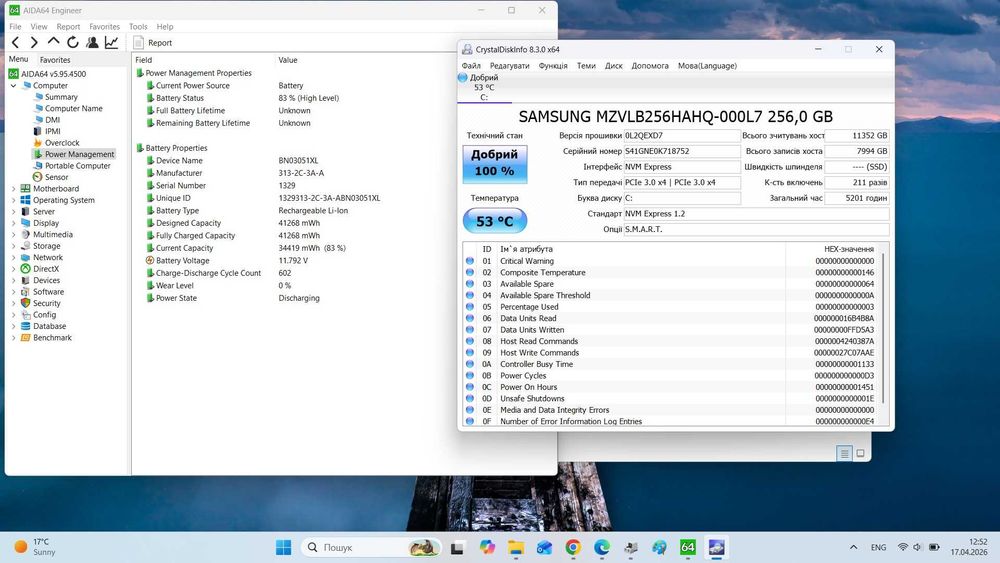Expand the Server tree node

pos(13,212)
